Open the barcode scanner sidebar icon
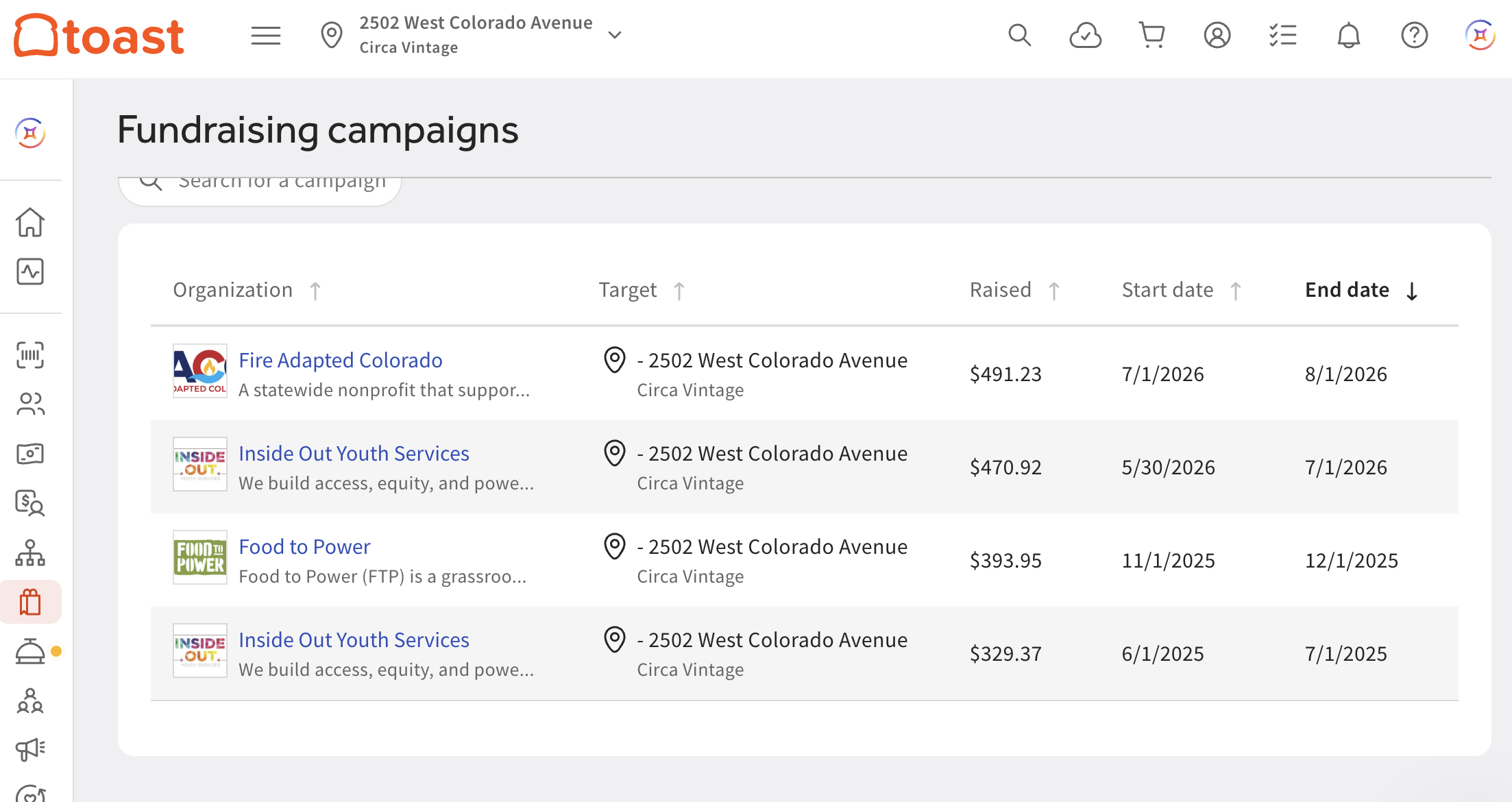The height and width of the screenshot is (802, 1512). tap(30, 355)
